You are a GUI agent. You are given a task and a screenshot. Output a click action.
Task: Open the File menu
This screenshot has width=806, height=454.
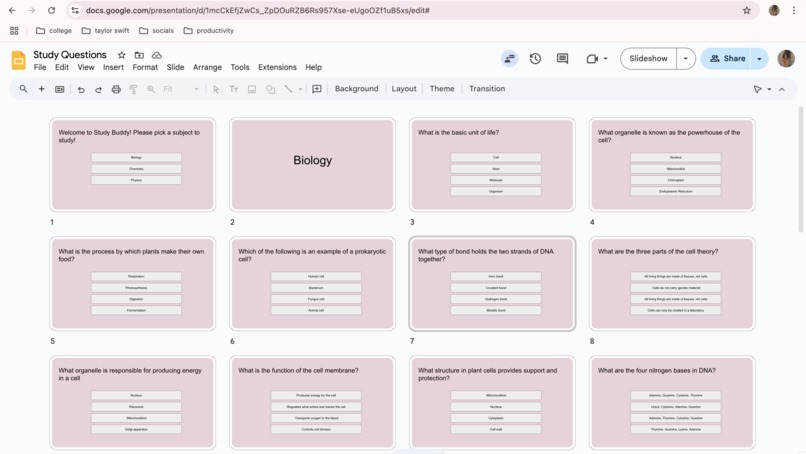tap(40, 67)
